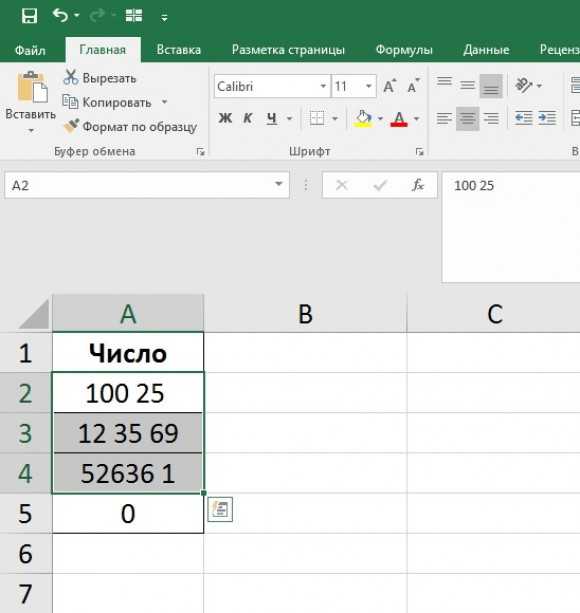Click the Paste Options icon near cell B5
580x613 pixels.
[x=220, y=509]
